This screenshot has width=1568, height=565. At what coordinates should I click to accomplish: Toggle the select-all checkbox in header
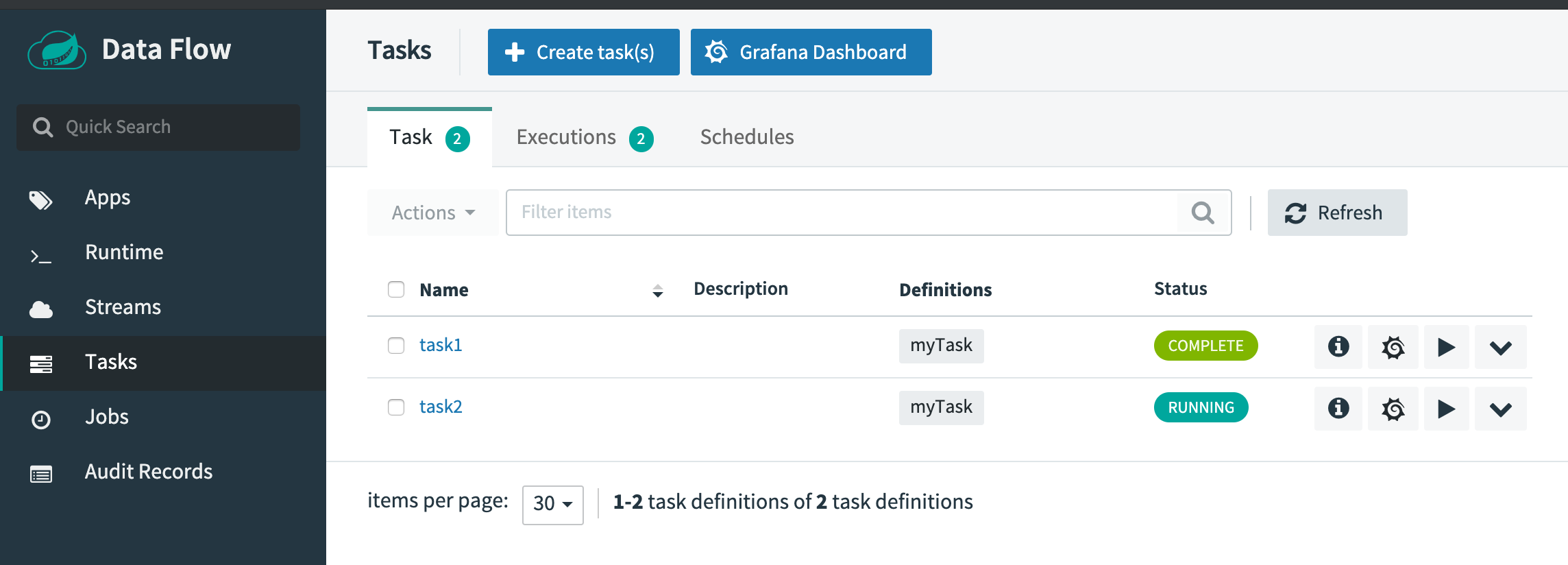click(x=396, y=289)
